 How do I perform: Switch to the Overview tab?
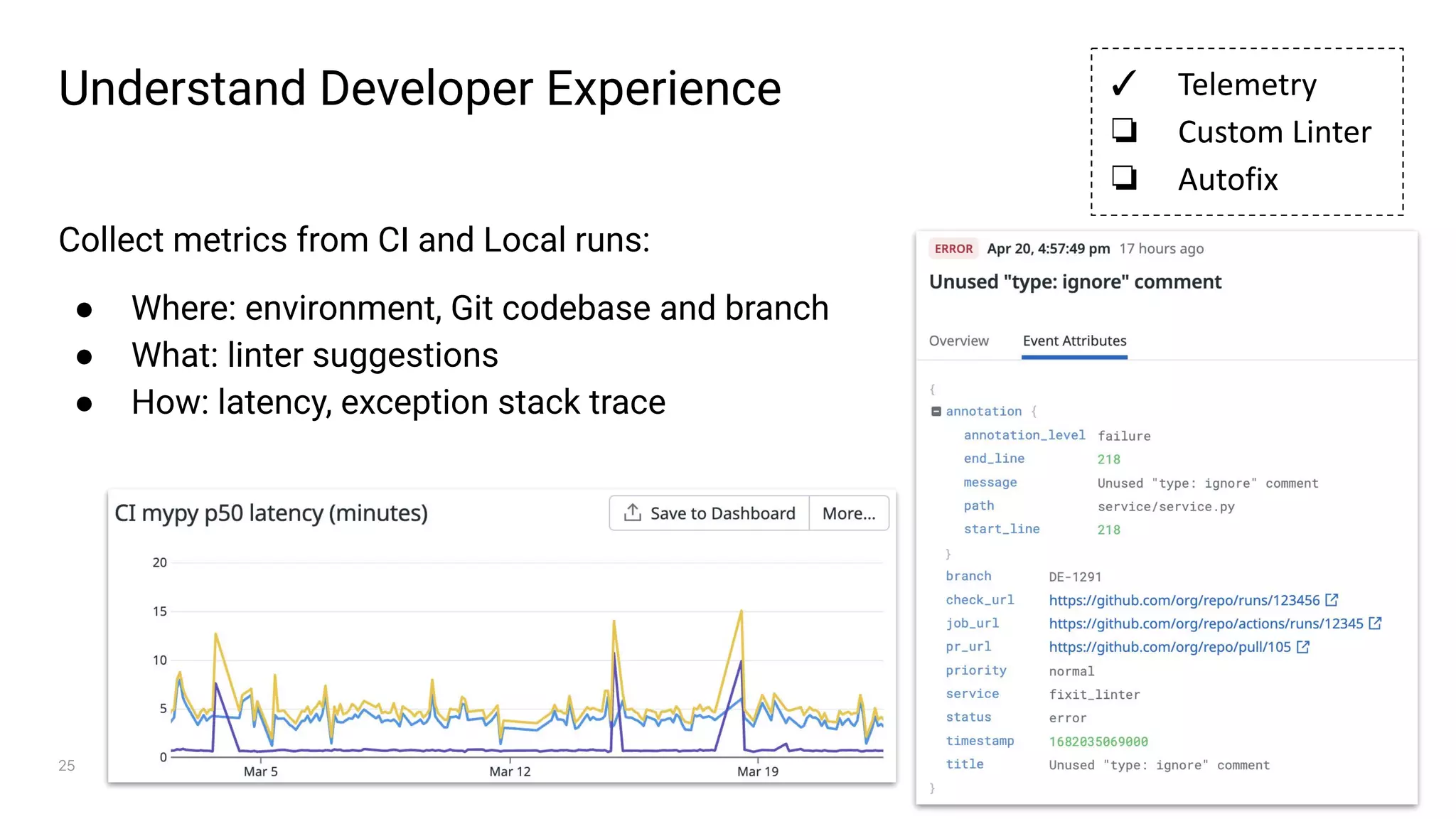coord(958,341)
